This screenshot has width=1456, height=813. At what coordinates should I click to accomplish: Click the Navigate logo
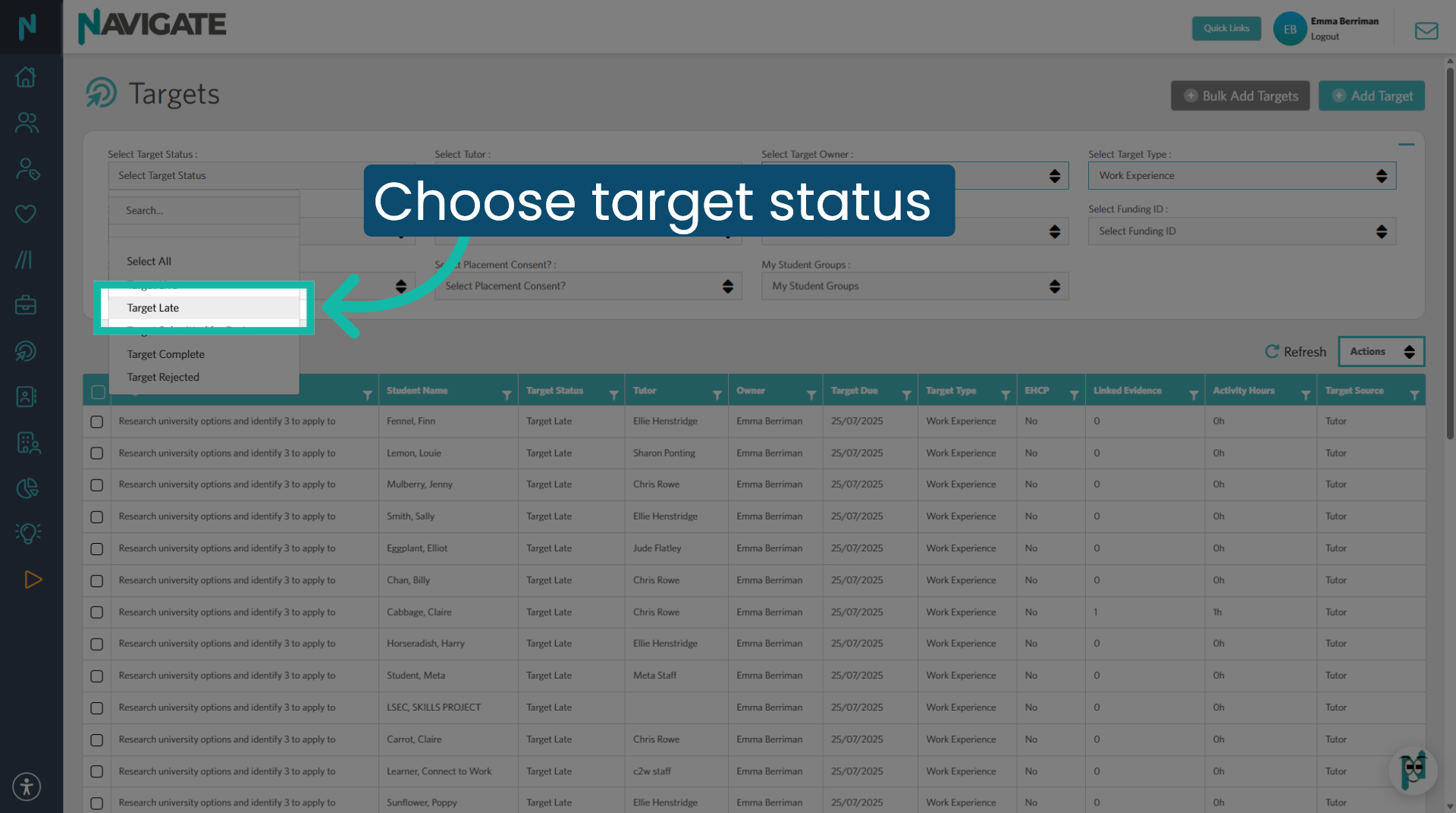pos(152,26)
